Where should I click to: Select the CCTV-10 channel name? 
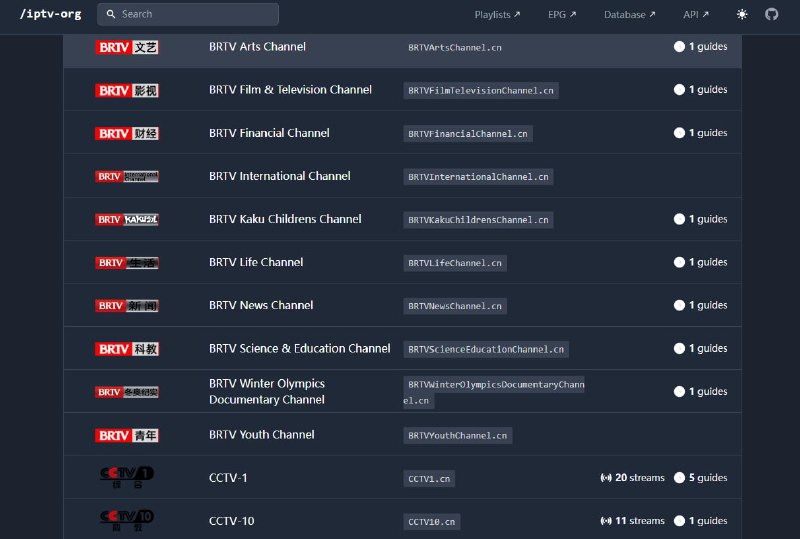click(x=232, y=521)
